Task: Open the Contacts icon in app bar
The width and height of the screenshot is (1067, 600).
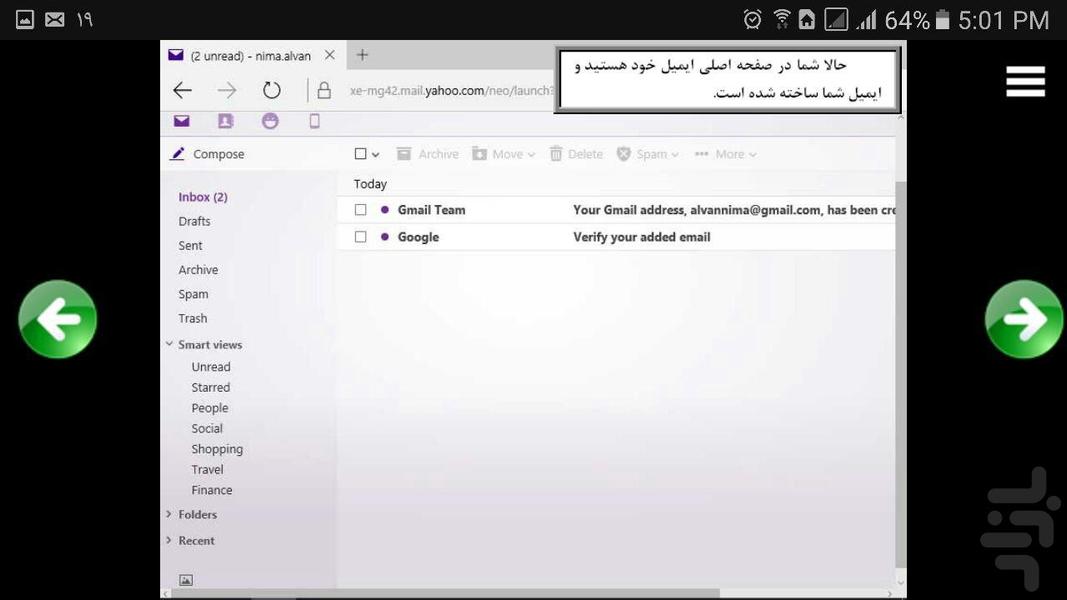Action: tap(225, 121)
